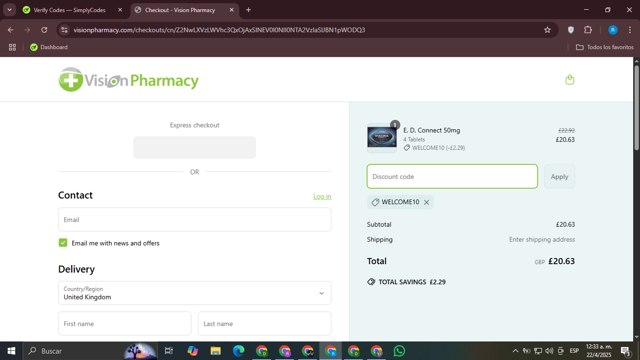The image size is (640, 360).
Task: Click the E. D. Connect 50mg product name
Action: 431,130
